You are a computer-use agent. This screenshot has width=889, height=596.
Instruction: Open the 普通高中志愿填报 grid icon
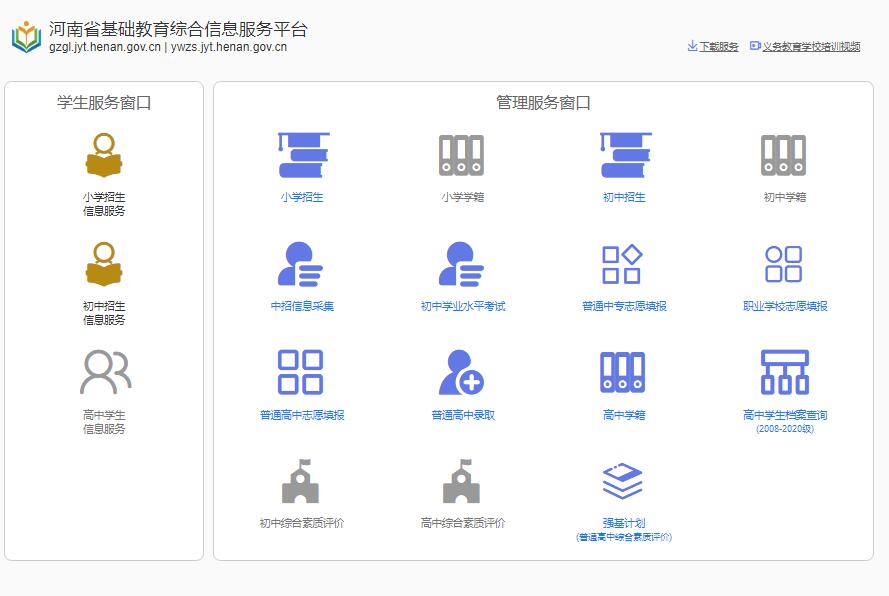pos(302,373)
